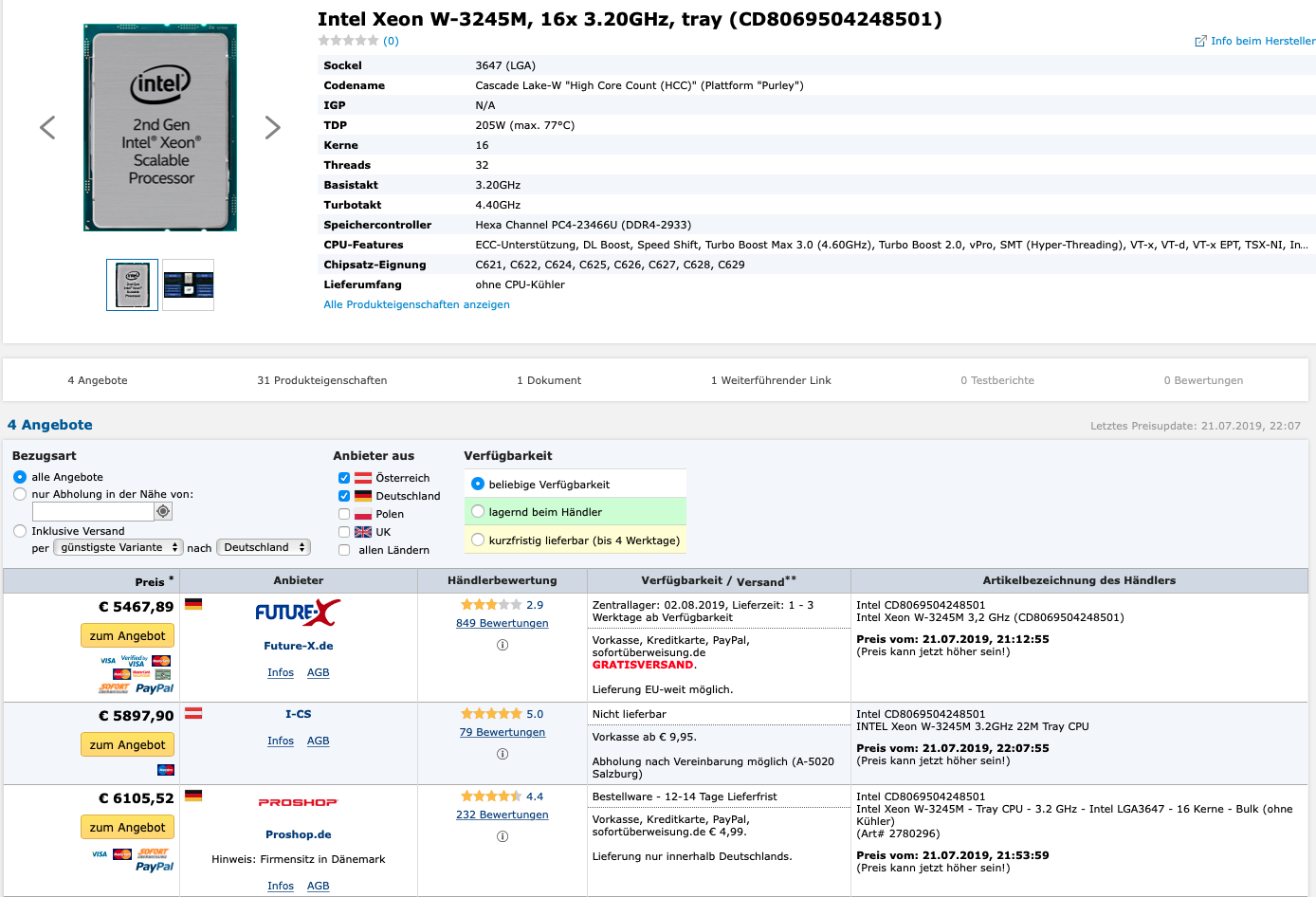Uncheck the Deutschland checkbox
This screenshot has width=1316, height=897.
click(344, 496)
